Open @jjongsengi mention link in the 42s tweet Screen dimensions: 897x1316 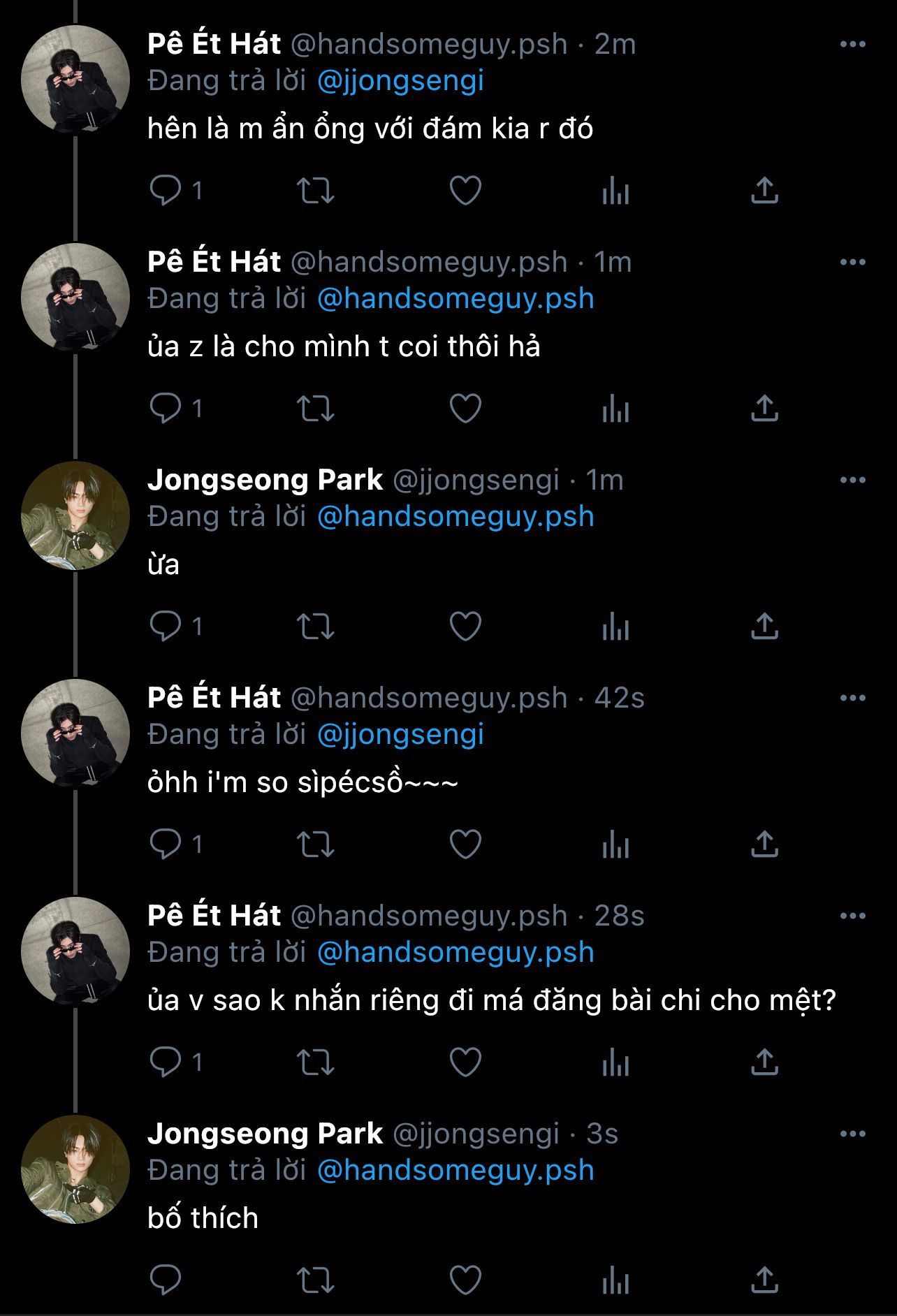coord(400,735)
